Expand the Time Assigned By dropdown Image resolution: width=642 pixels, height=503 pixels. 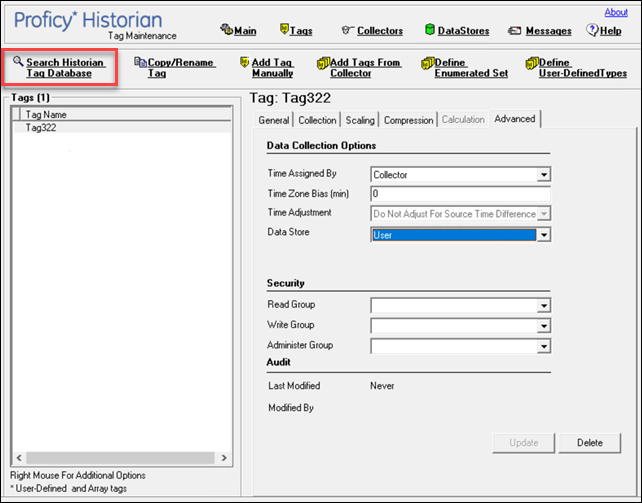point(544,175)
